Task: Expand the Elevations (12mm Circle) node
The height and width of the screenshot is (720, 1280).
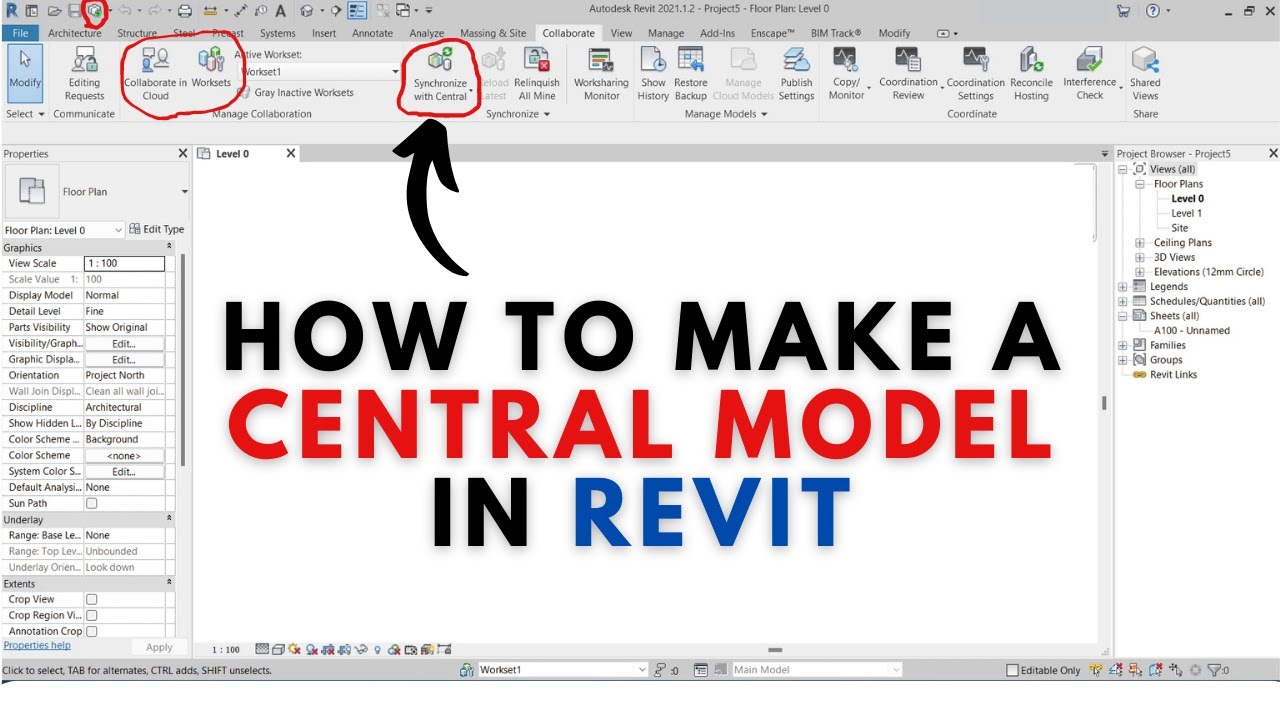Action: pos(1140,272)
